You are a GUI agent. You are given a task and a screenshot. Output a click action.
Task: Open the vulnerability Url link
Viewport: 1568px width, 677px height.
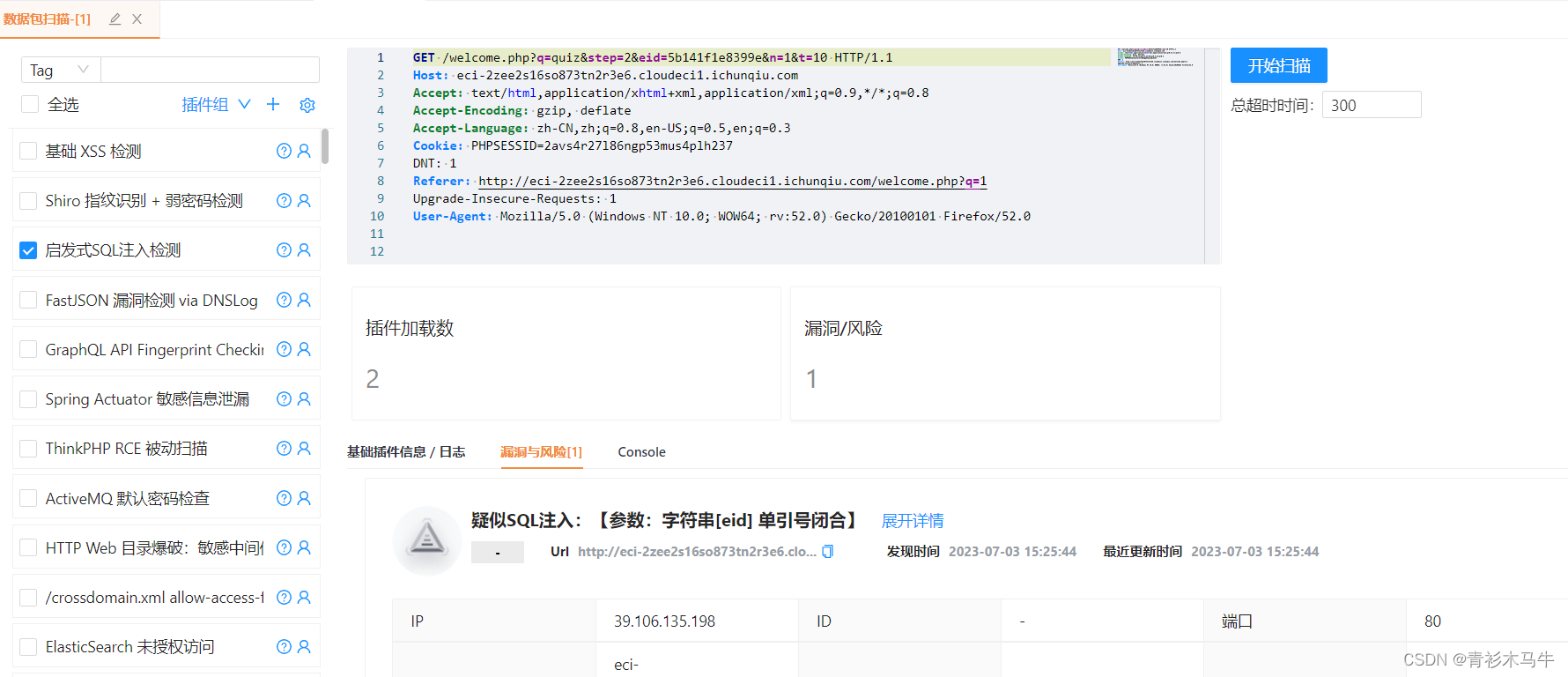click(697, 552)
